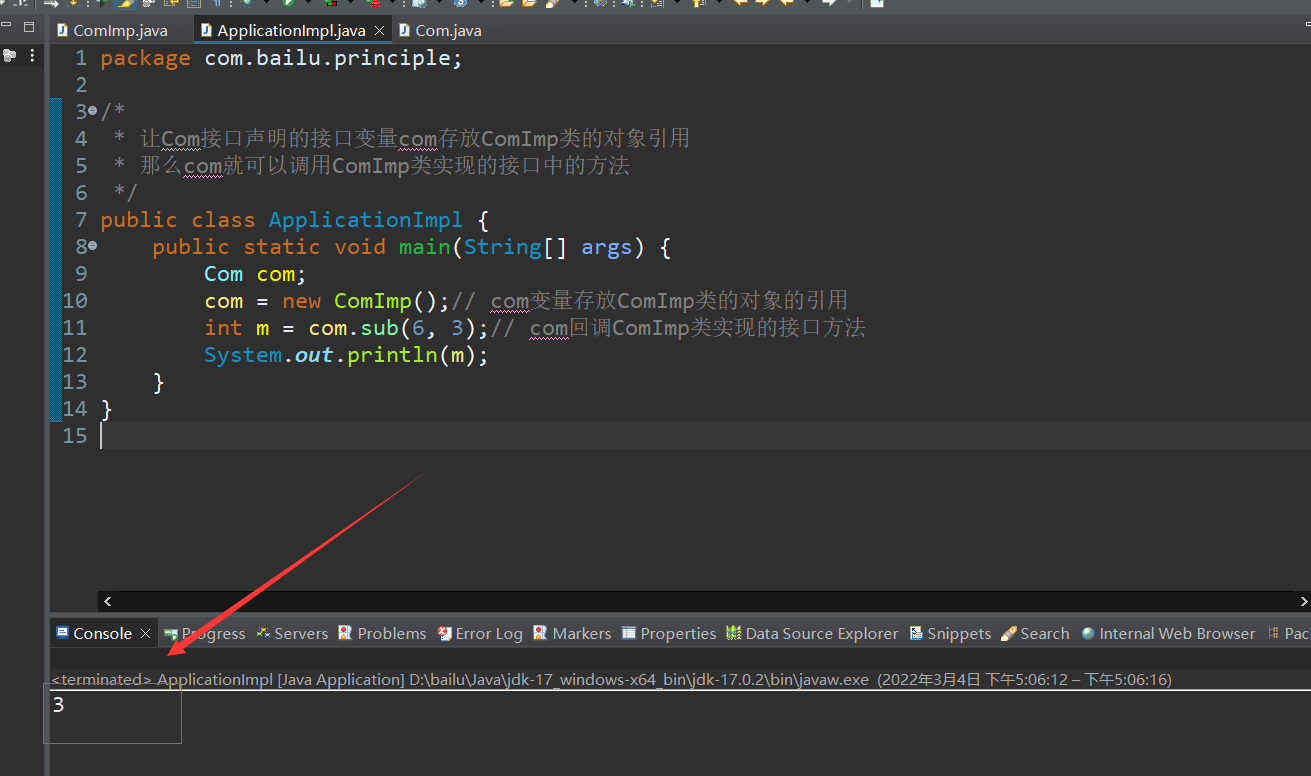Click line number 12 in gutter
This screenshot has height=776, width=1311.
pos(75,355)
